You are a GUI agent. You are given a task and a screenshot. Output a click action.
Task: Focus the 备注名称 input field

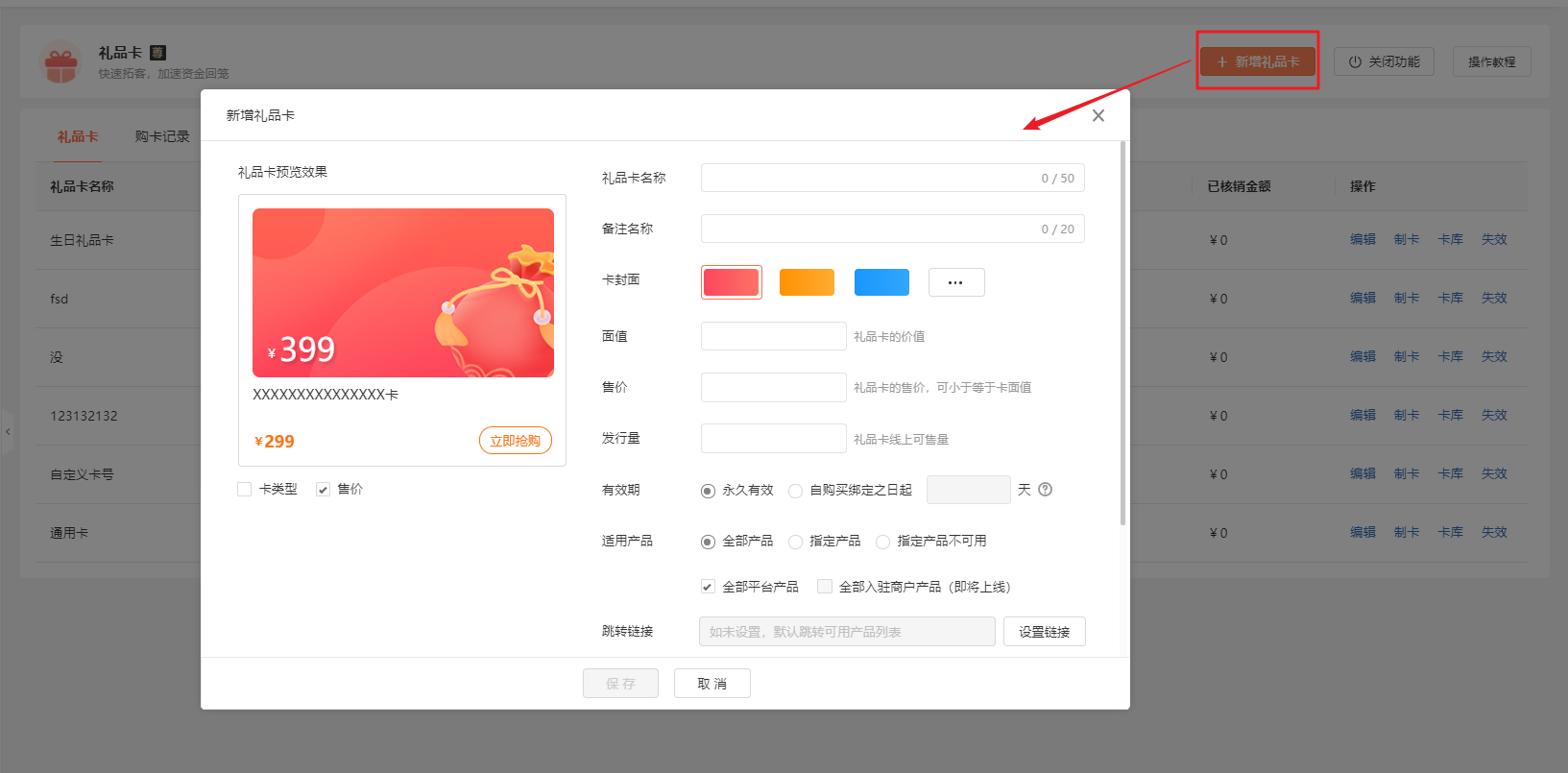point(892,229)
